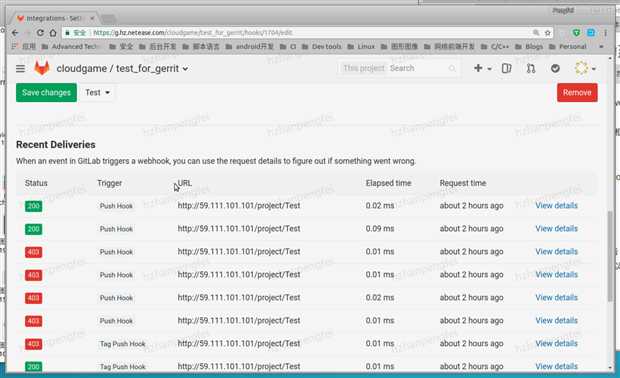The height and width of the screenshot is (378, 620).
Task: Click the 403 badge of Tag Push Hook row
Action: pos(33,344)
